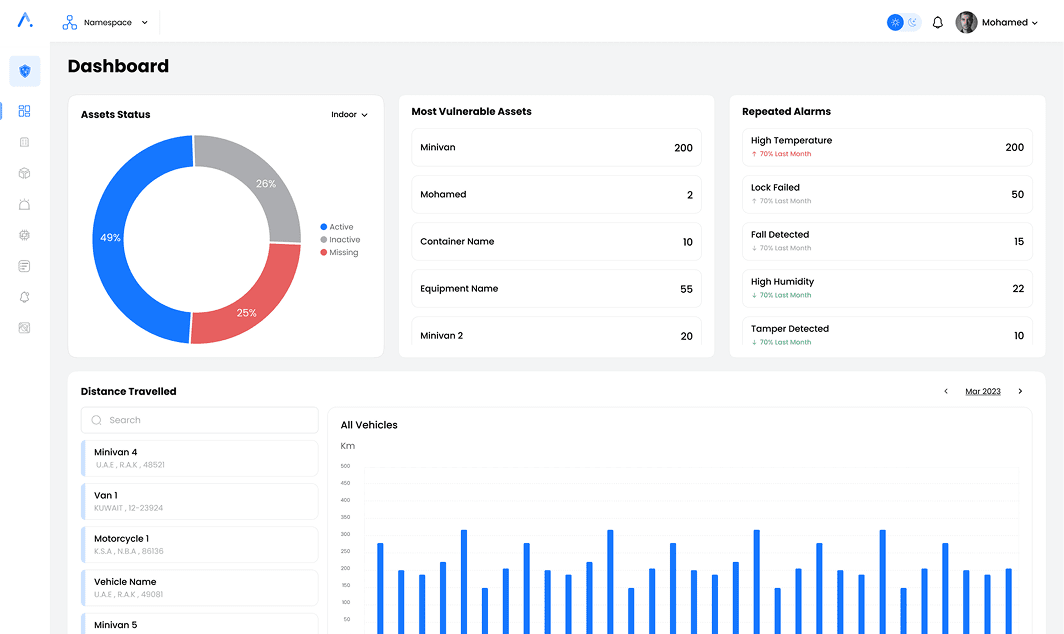Switch to dark mode moon toggle
The width and height of the screenshot is (1064, 634).
coord(913,22)
